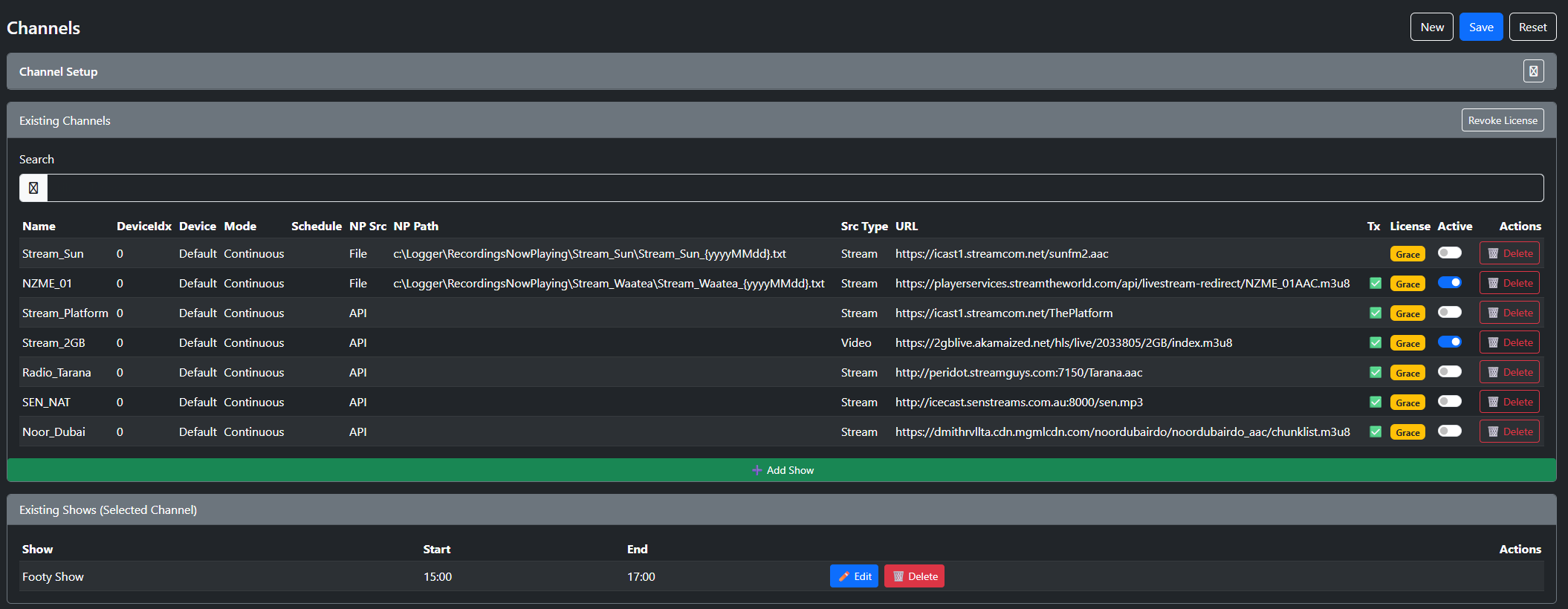Enable Active switch for Radio_Tarana

(1449, 371)
